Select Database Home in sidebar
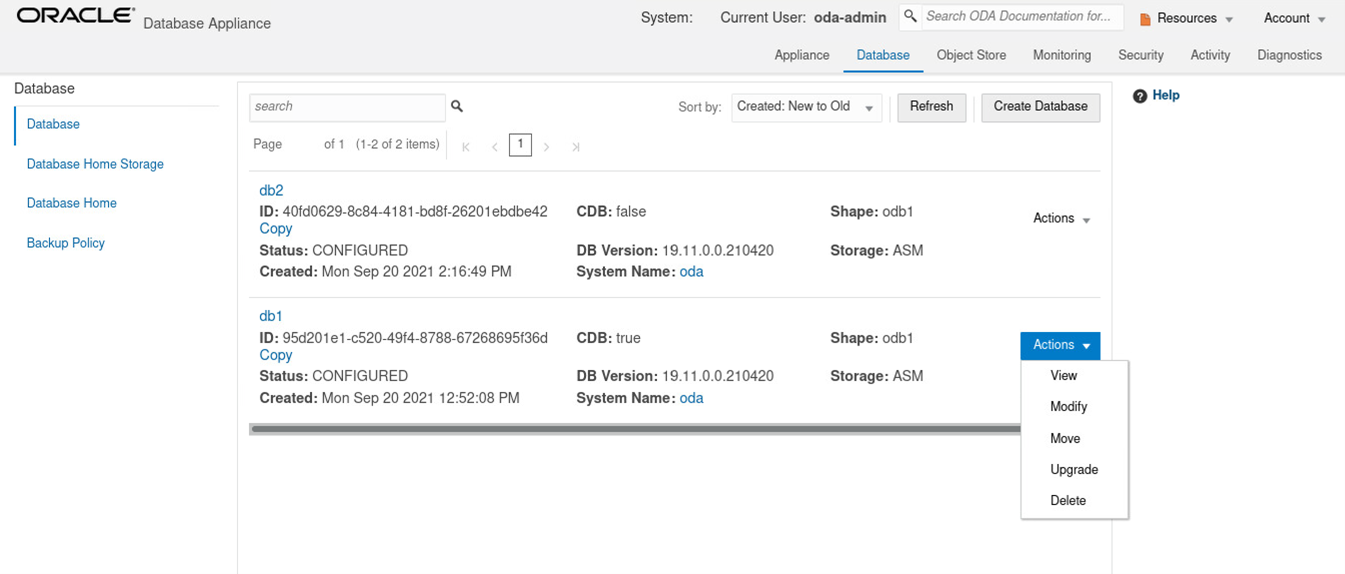Viewport: 1345px width, 574px height. click(71, 203)
